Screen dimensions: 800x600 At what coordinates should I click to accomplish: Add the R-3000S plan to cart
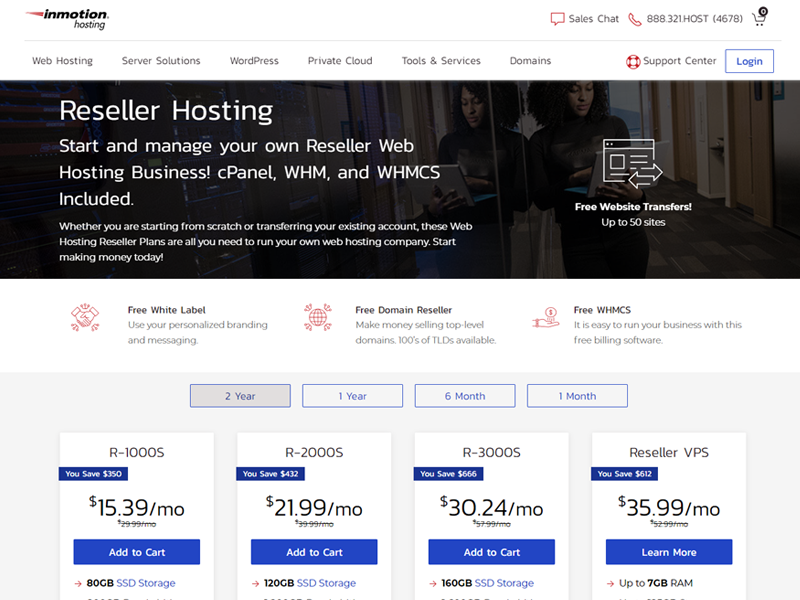click(492, 552)
